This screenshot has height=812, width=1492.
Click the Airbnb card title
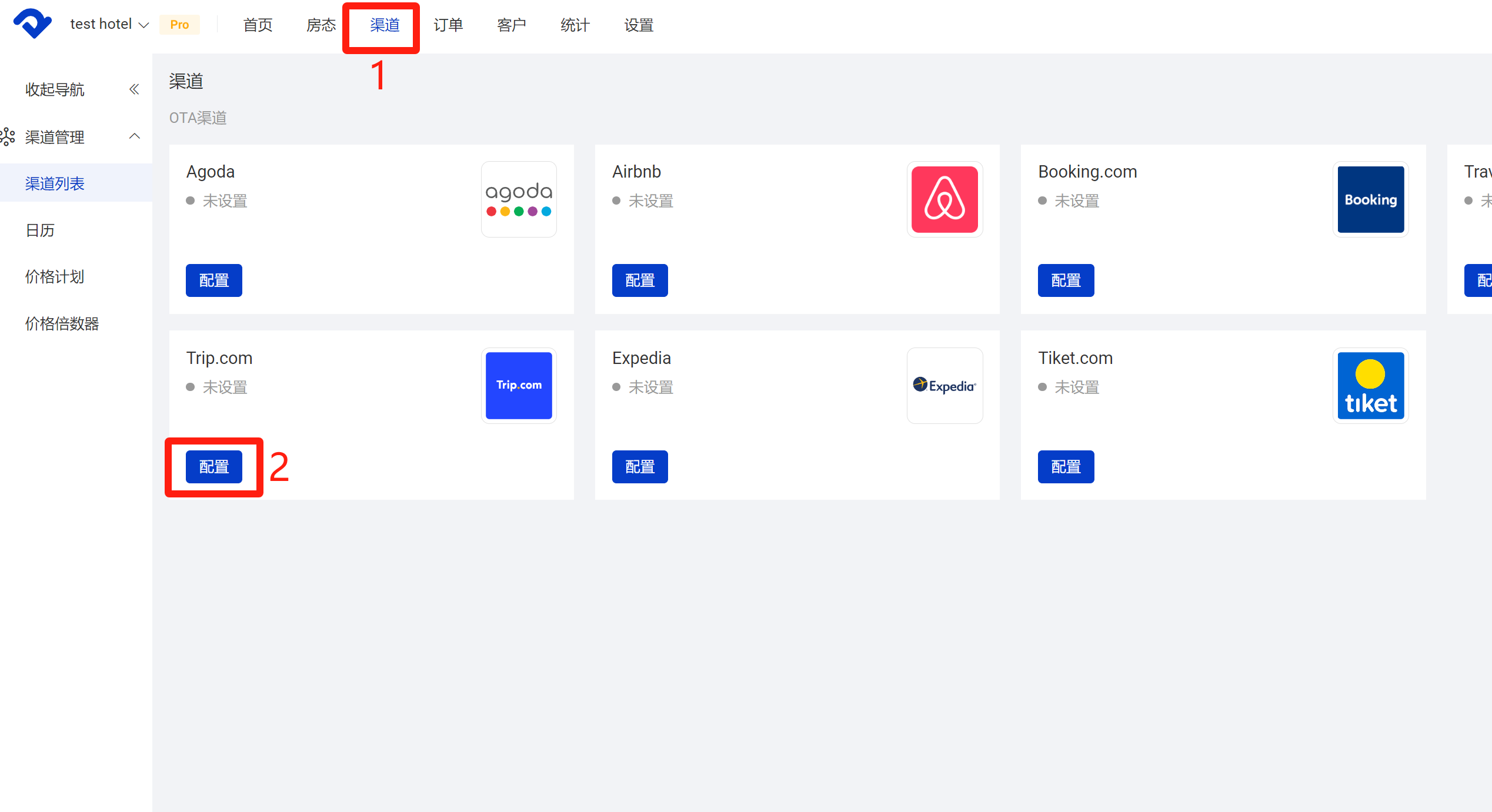pyautogui.click(x=636, y=172)
